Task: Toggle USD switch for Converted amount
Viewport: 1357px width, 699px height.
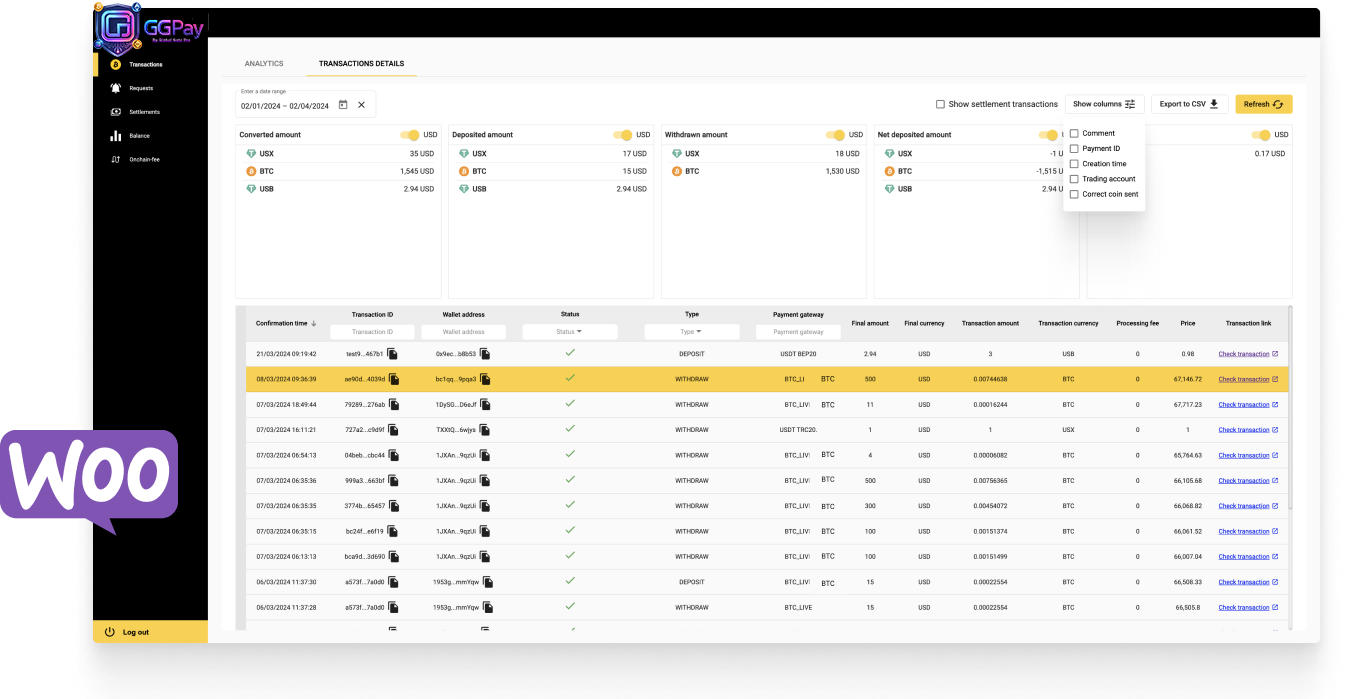Action: coord(410,135)
